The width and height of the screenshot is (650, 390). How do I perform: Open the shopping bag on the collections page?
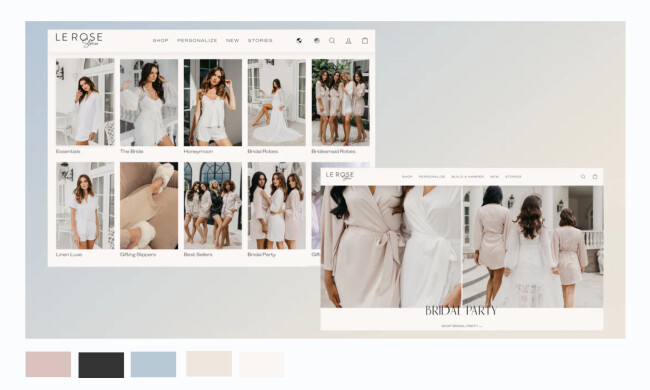coord(365,41)
